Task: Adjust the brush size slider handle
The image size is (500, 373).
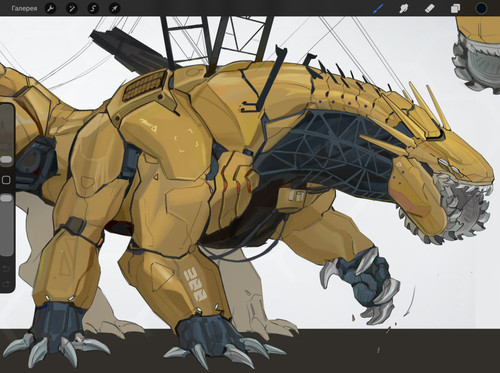Action: (6, 159)
